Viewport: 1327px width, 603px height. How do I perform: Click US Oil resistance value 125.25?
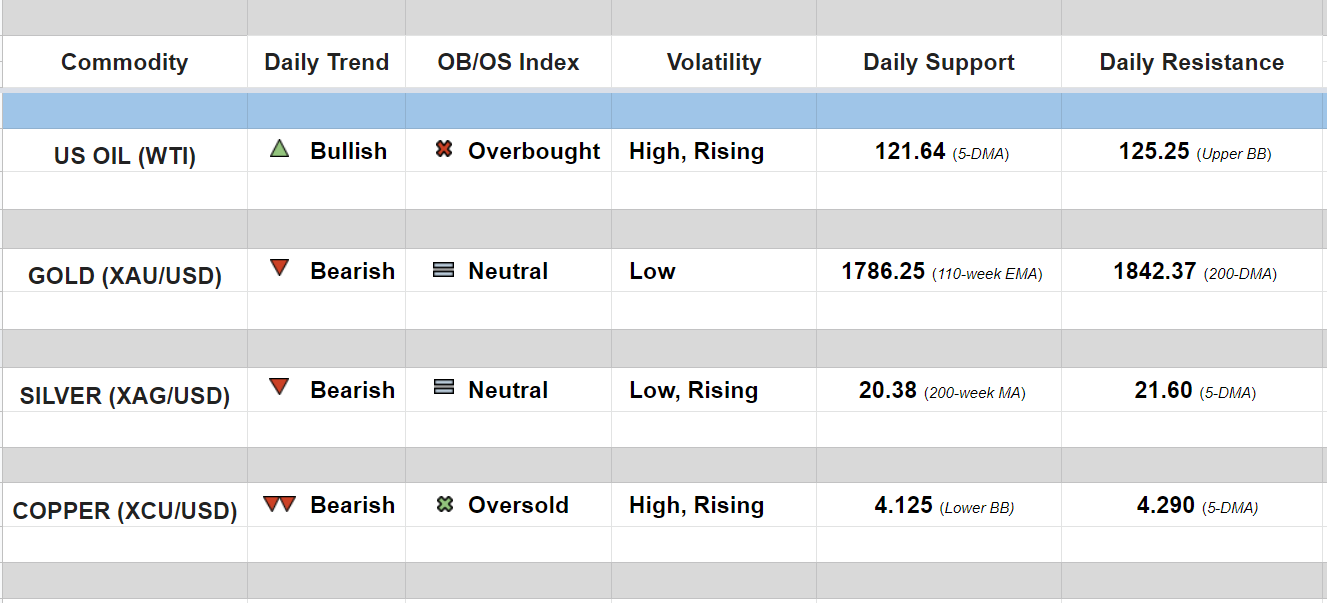click(x=1154, y=152)
